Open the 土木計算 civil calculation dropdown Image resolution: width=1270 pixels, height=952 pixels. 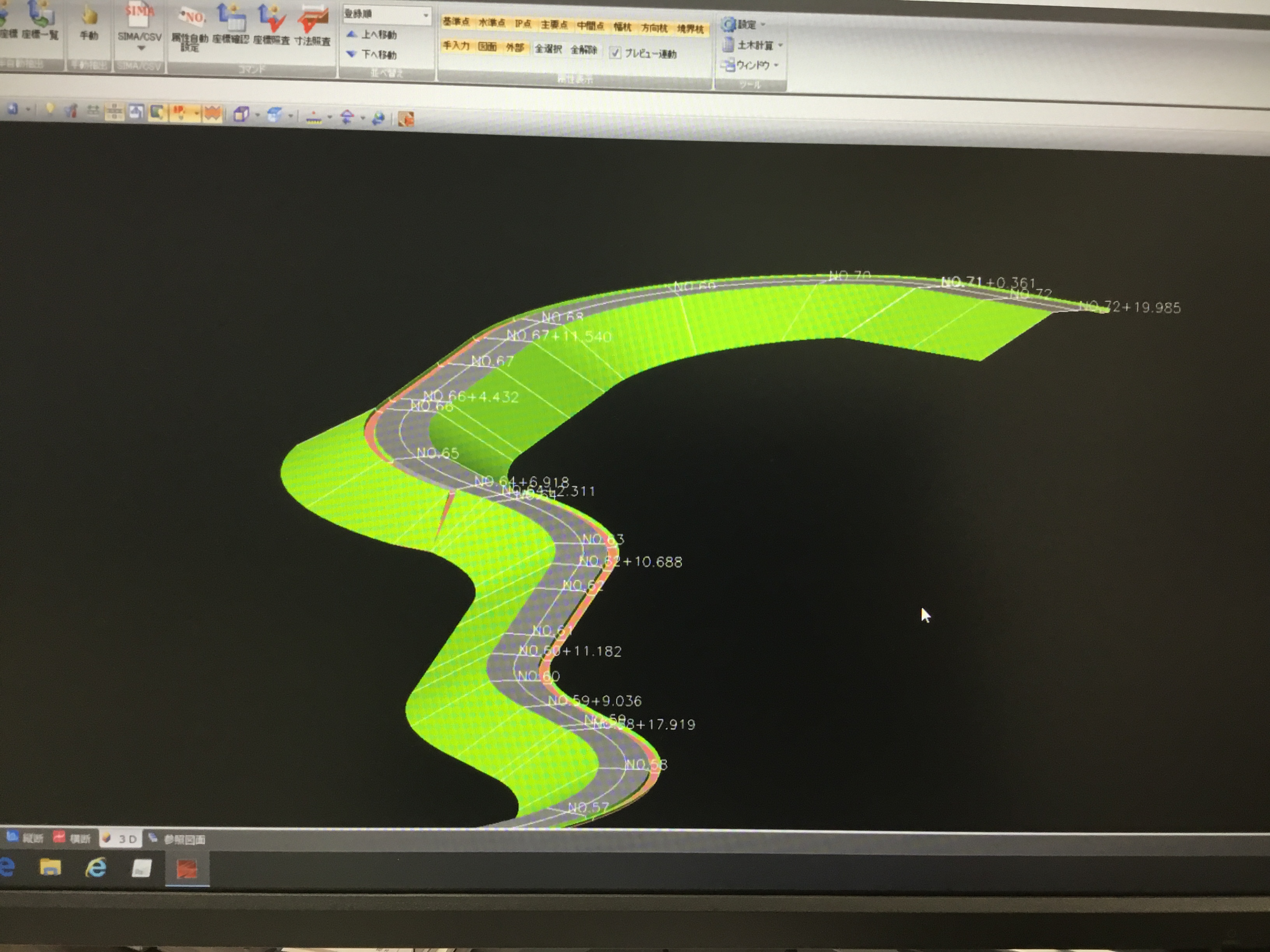(753, 45)
